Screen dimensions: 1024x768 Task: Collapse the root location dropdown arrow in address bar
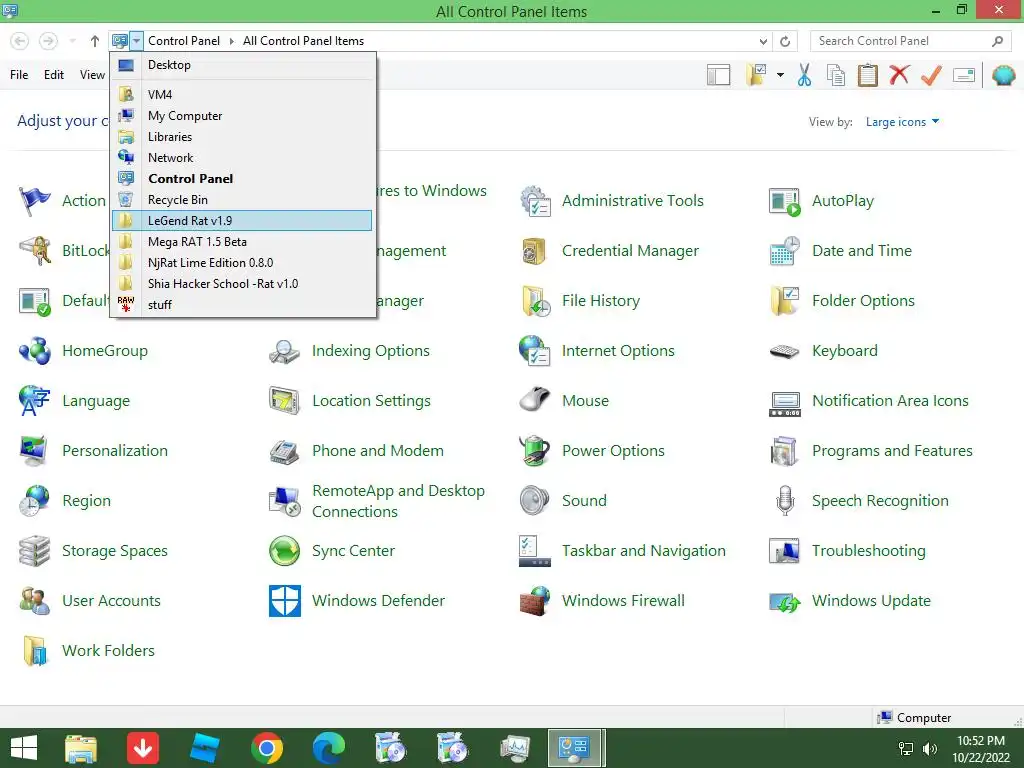click(136, 41)
